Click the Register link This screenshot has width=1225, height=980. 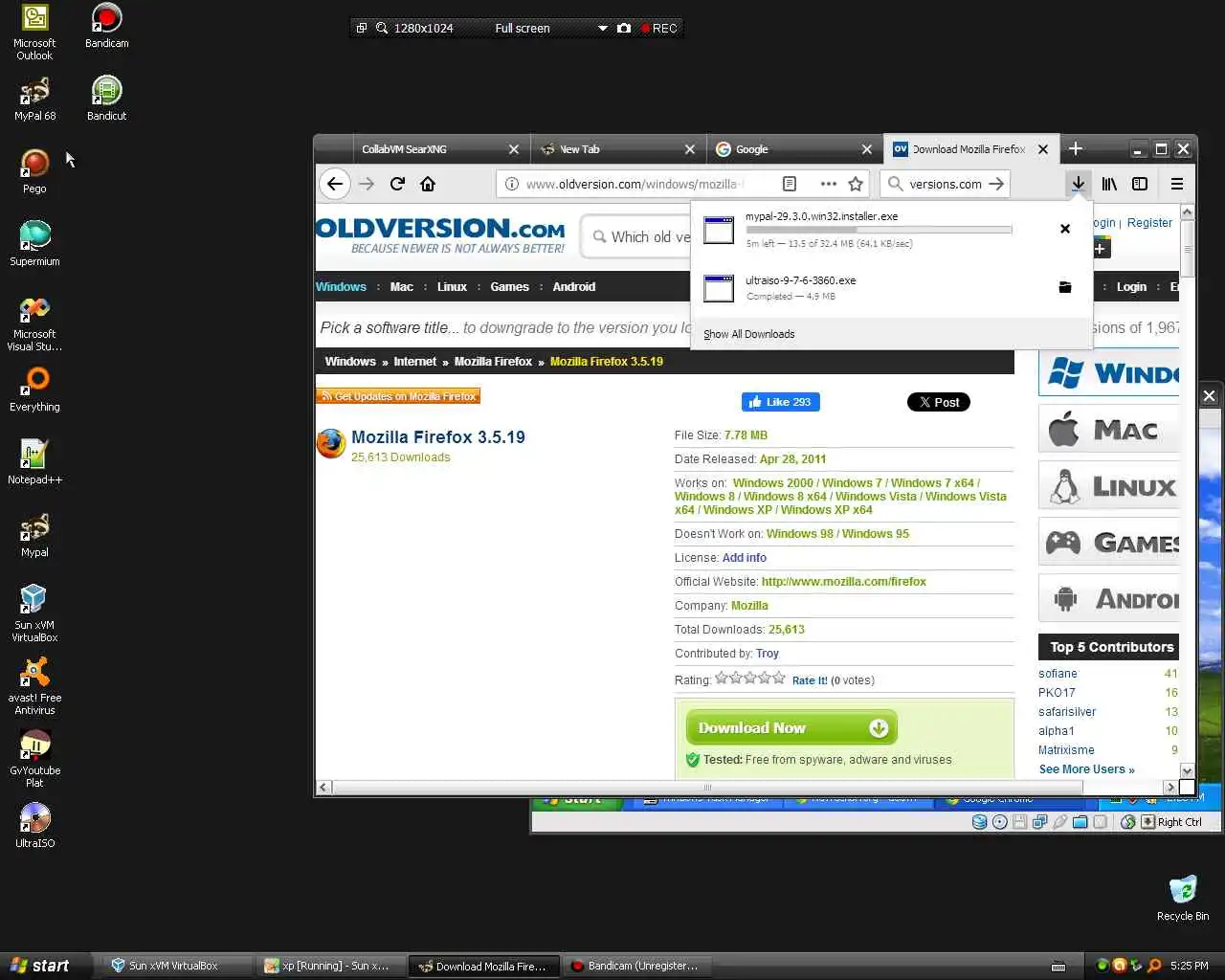pyautogui.click(x=1149, y=223)
